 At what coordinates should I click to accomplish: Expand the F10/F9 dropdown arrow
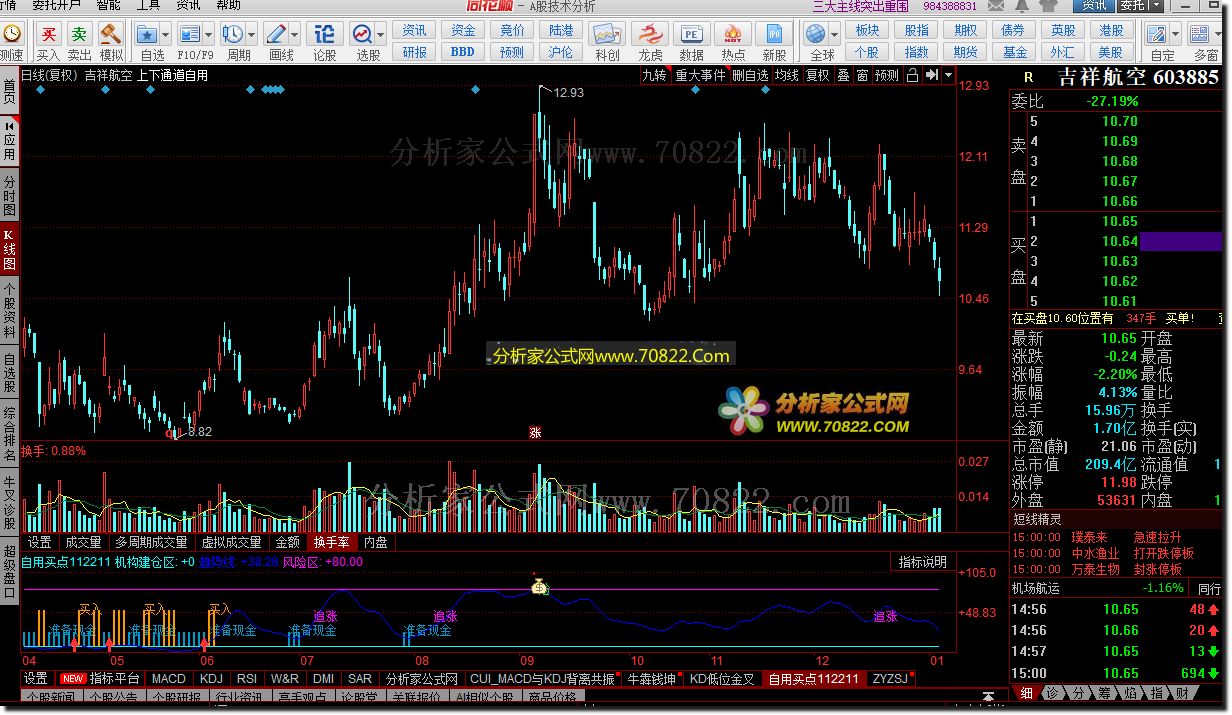[x=207, y=35]
